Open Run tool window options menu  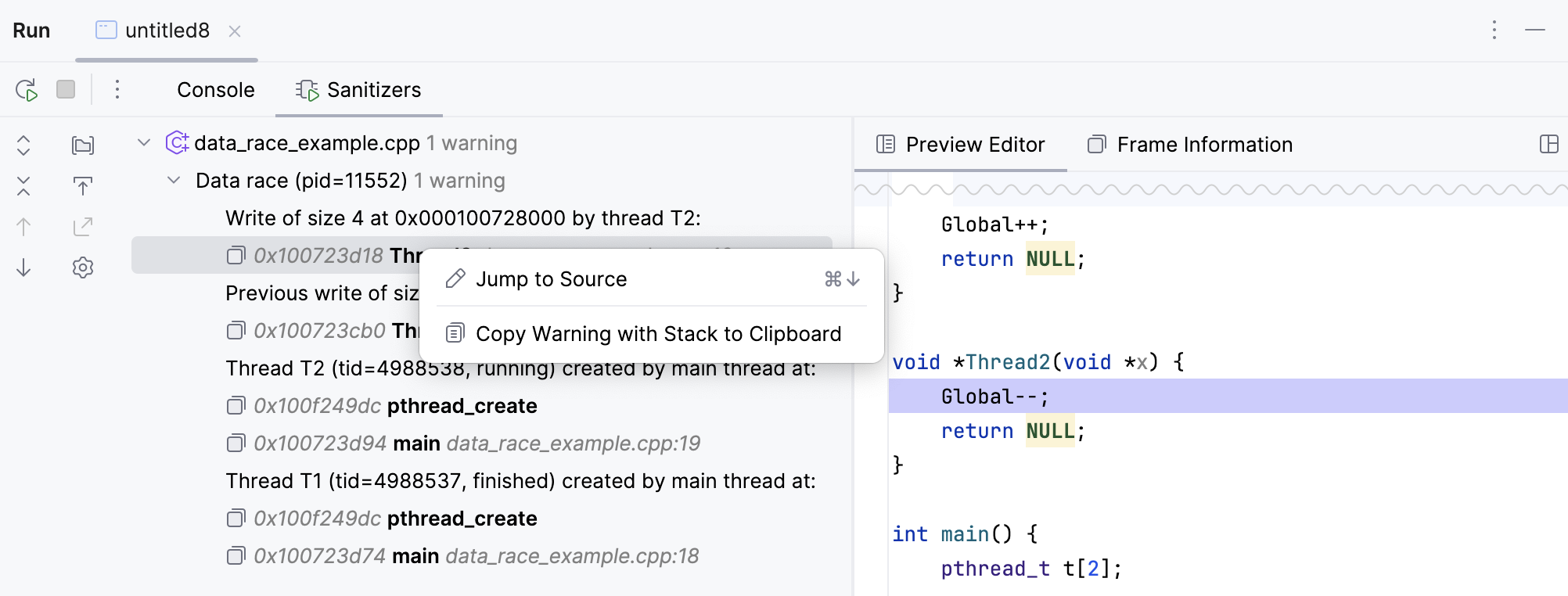point(1494,31)
